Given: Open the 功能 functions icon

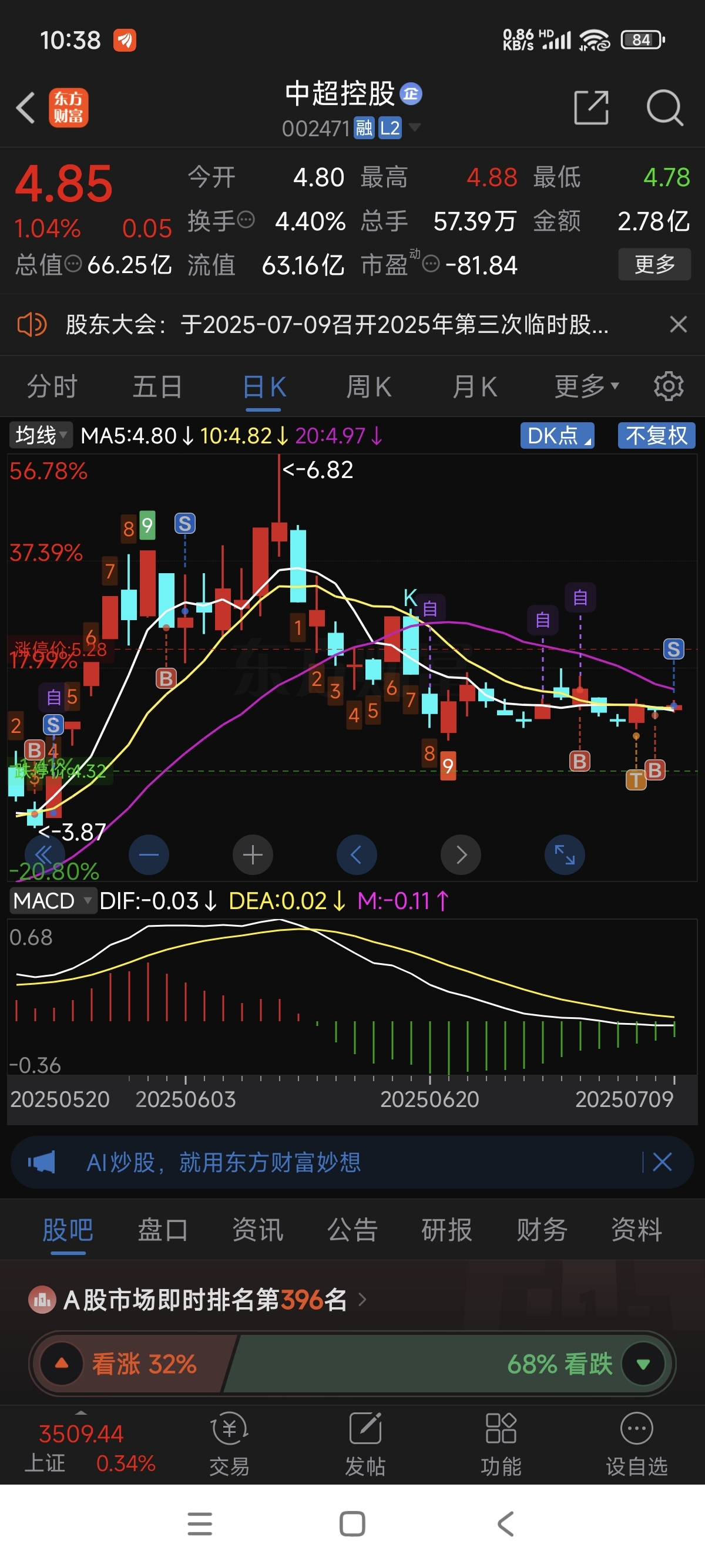Looking at the screenshot, I should tap(501, 1444).
